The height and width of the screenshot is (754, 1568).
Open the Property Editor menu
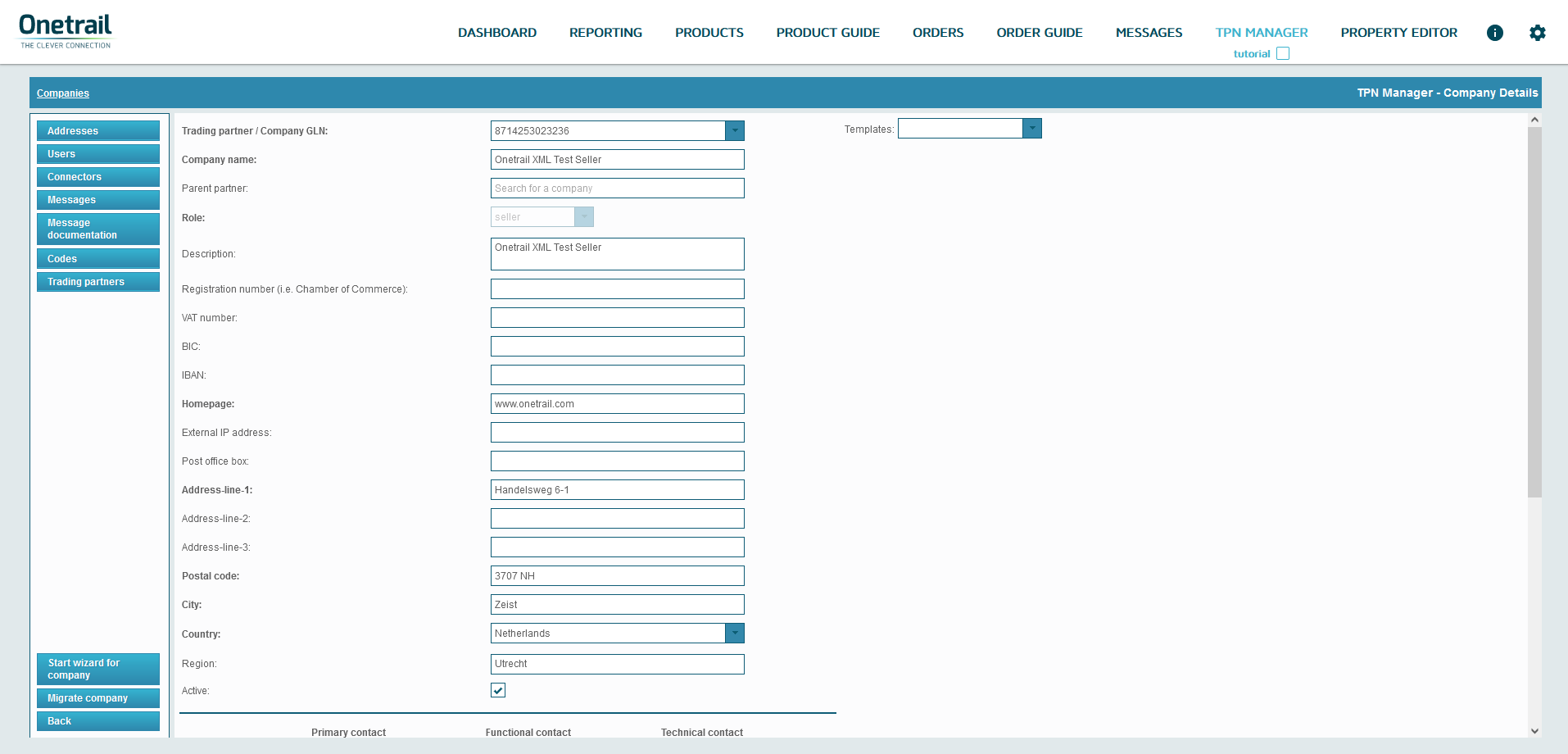tap(1398, 33)
